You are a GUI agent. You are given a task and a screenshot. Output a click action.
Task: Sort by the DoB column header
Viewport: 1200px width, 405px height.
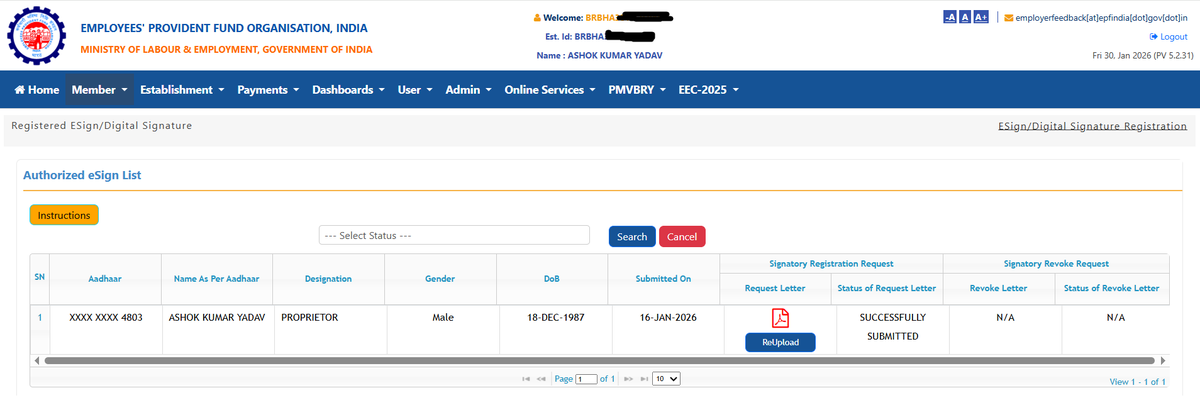click(x=552, y=279)
